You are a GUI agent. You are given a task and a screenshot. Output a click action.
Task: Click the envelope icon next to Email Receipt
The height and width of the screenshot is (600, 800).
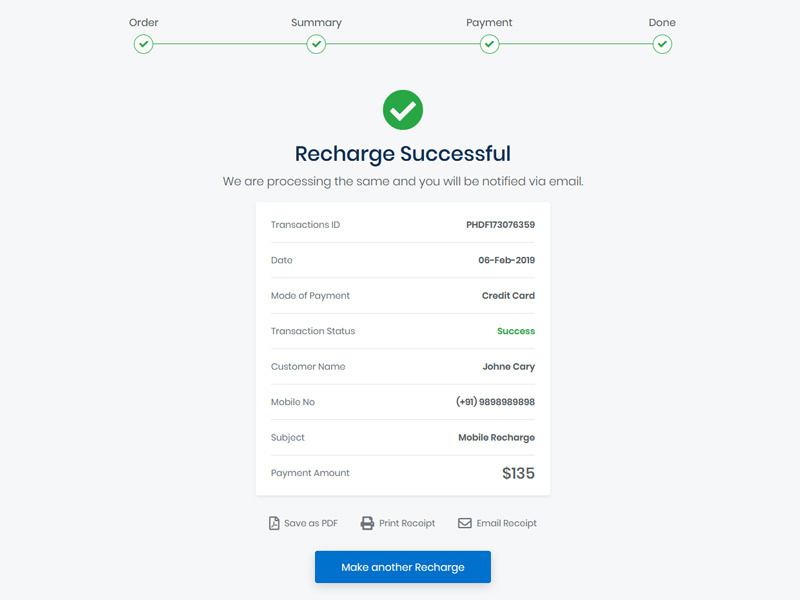point(463,522)
